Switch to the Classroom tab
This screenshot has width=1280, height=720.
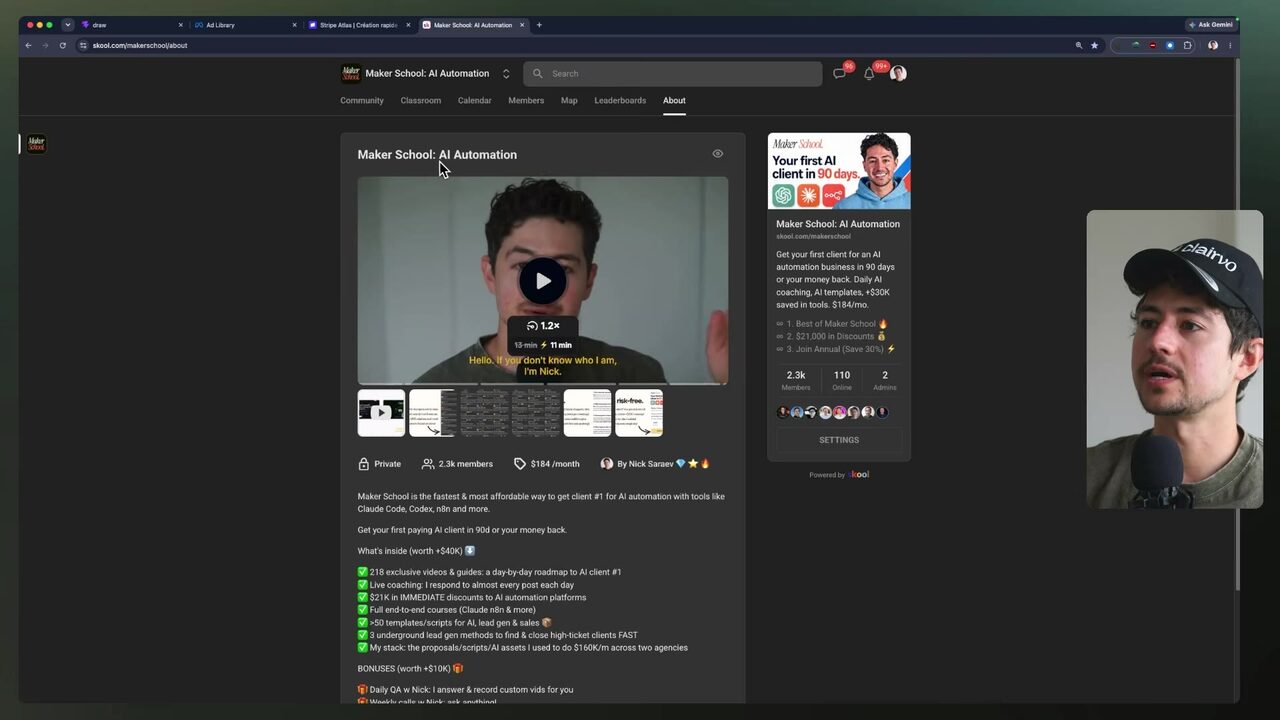pyautogui.click(x=421, y=100)
